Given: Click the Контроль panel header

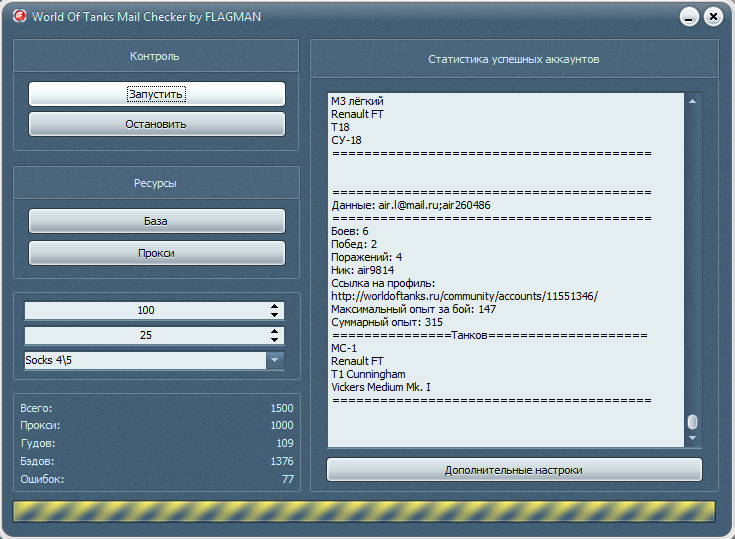Looking at the screenshot, I should click(156, 56).
